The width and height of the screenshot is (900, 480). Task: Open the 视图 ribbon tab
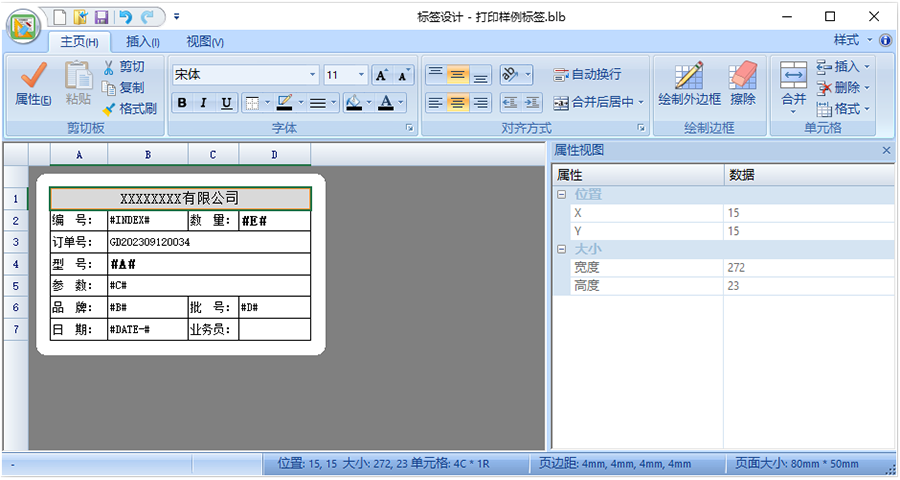205,41
